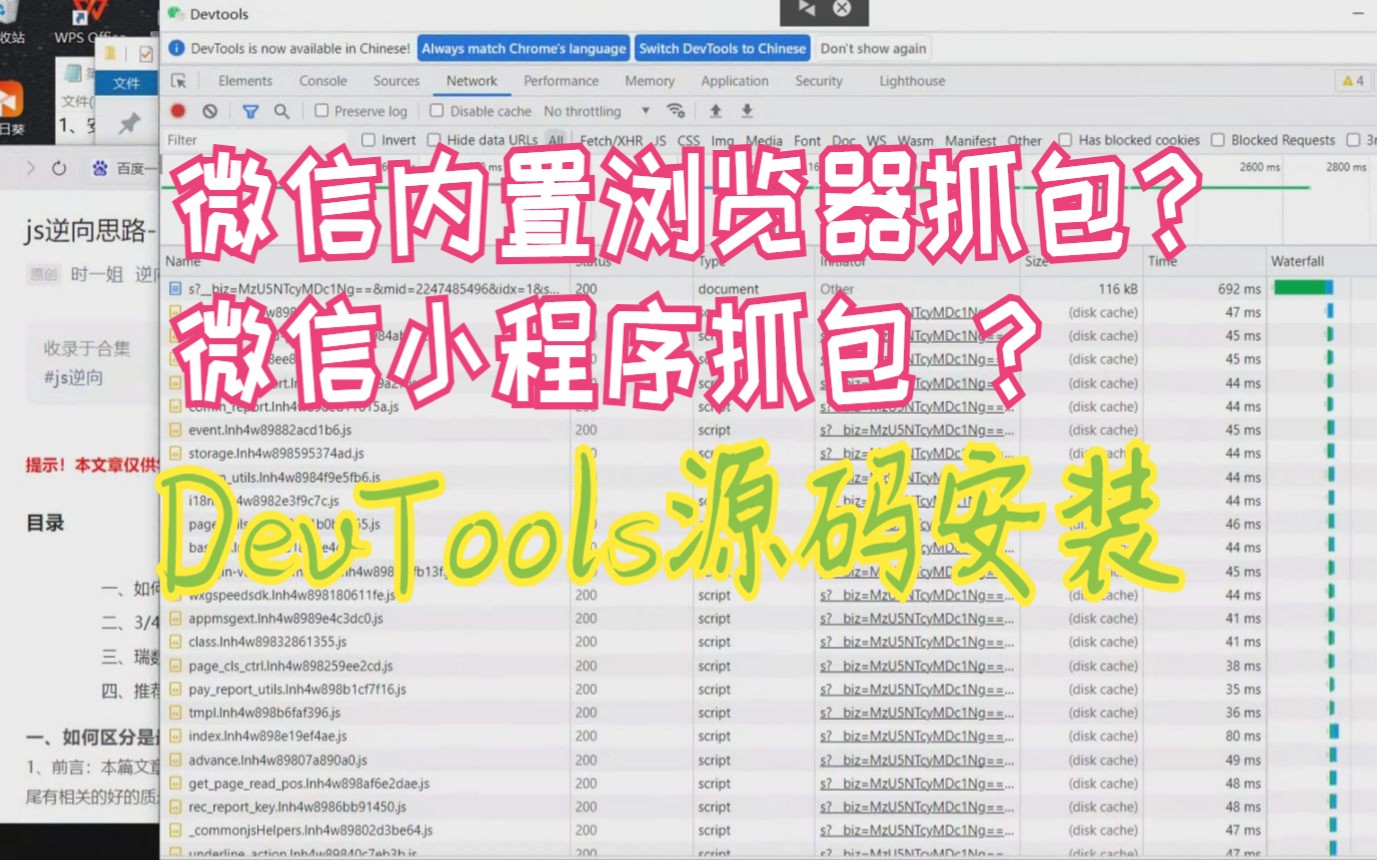Click the pin icon in explorer window

(x=130, y=123)
